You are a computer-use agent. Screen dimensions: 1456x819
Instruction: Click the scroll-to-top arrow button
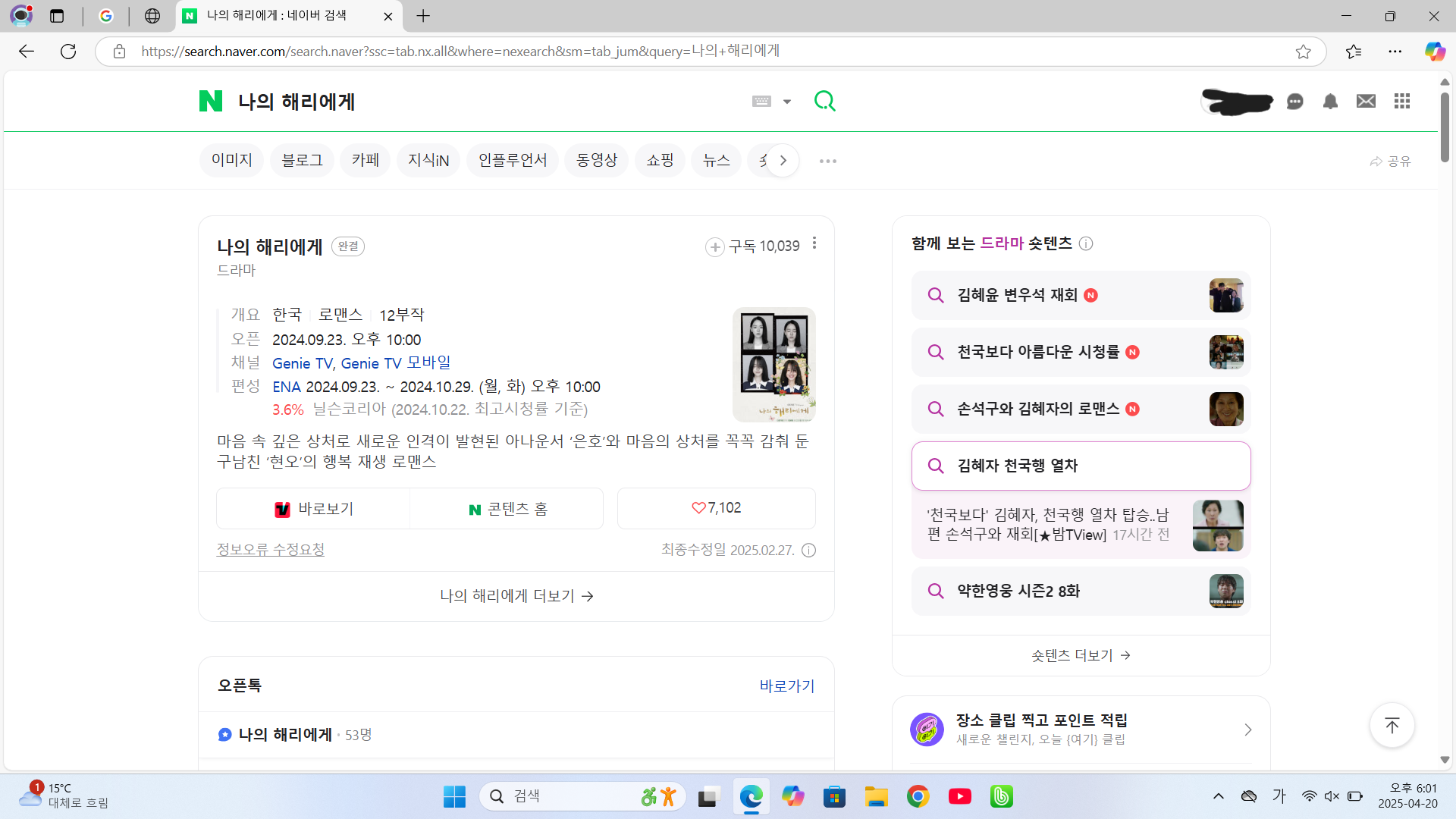pyautogui.click(x=1392, y=726)
